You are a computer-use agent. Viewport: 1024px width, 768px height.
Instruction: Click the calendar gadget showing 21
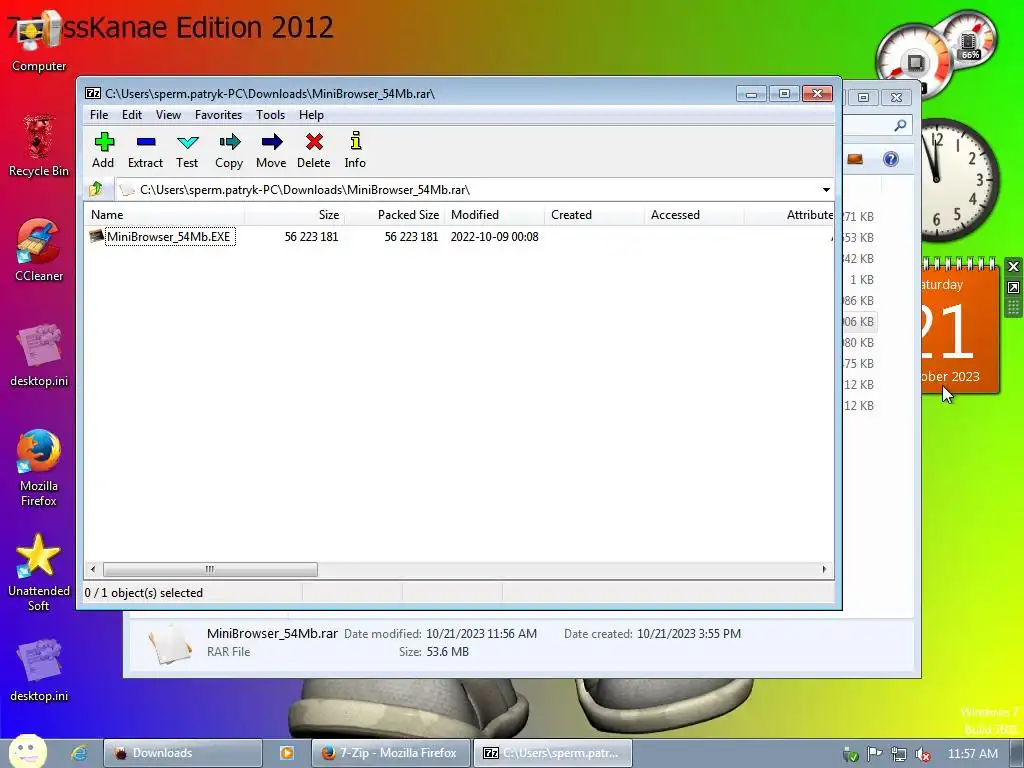point(960,327)
